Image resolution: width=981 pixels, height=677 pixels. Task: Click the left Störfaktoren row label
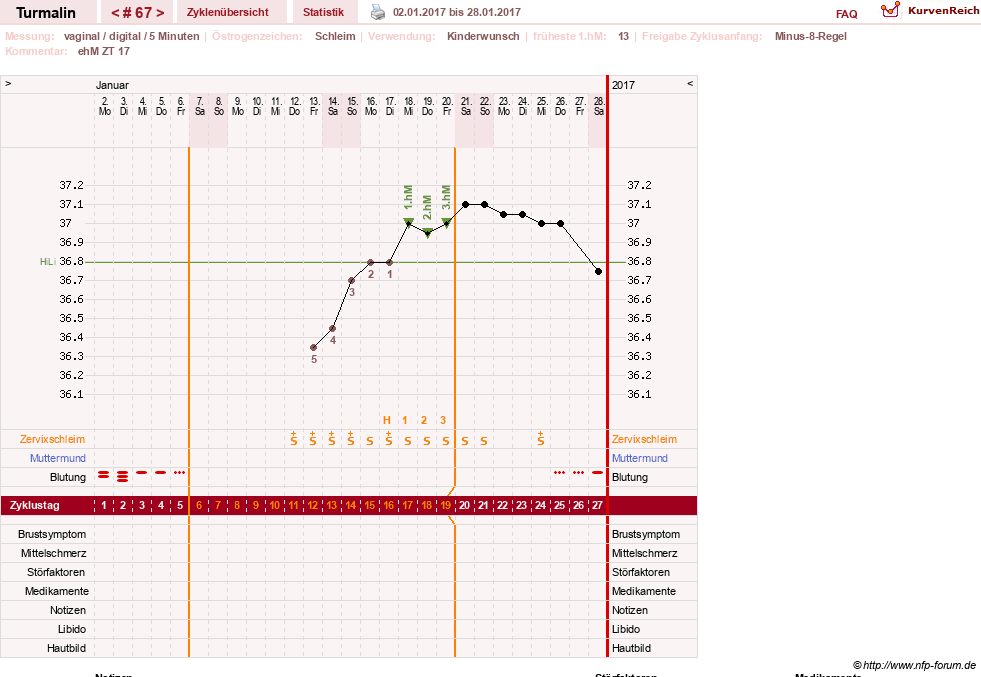tap(56, 572)
